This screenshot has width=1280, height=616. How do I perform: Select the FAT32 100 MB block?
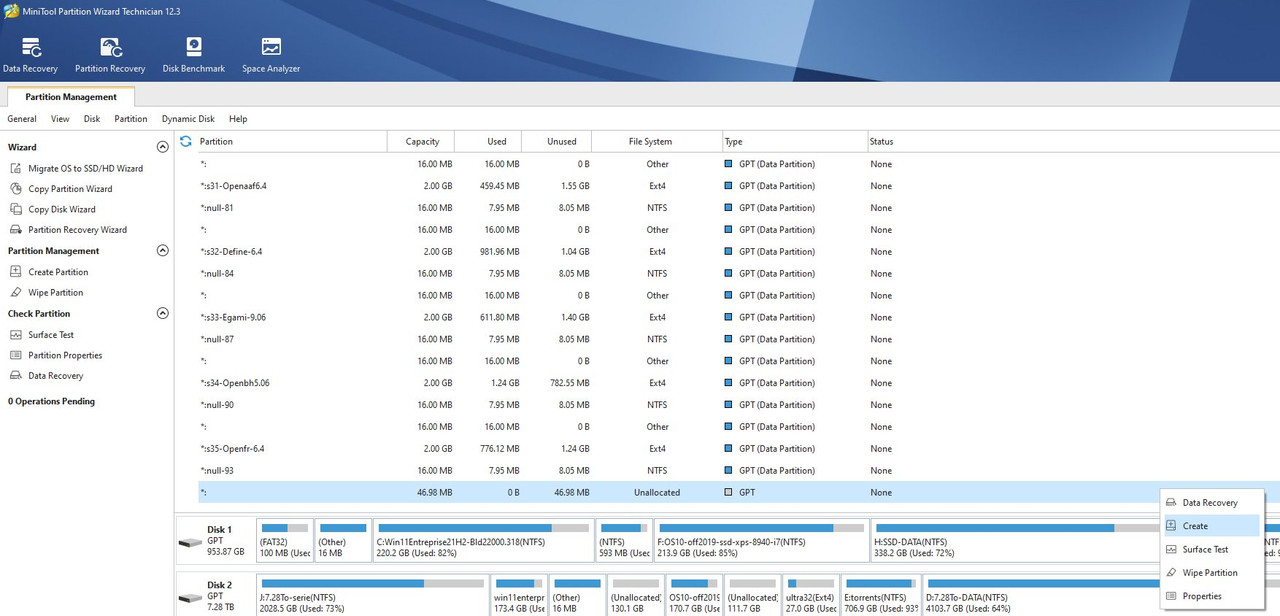click(284, 540)
